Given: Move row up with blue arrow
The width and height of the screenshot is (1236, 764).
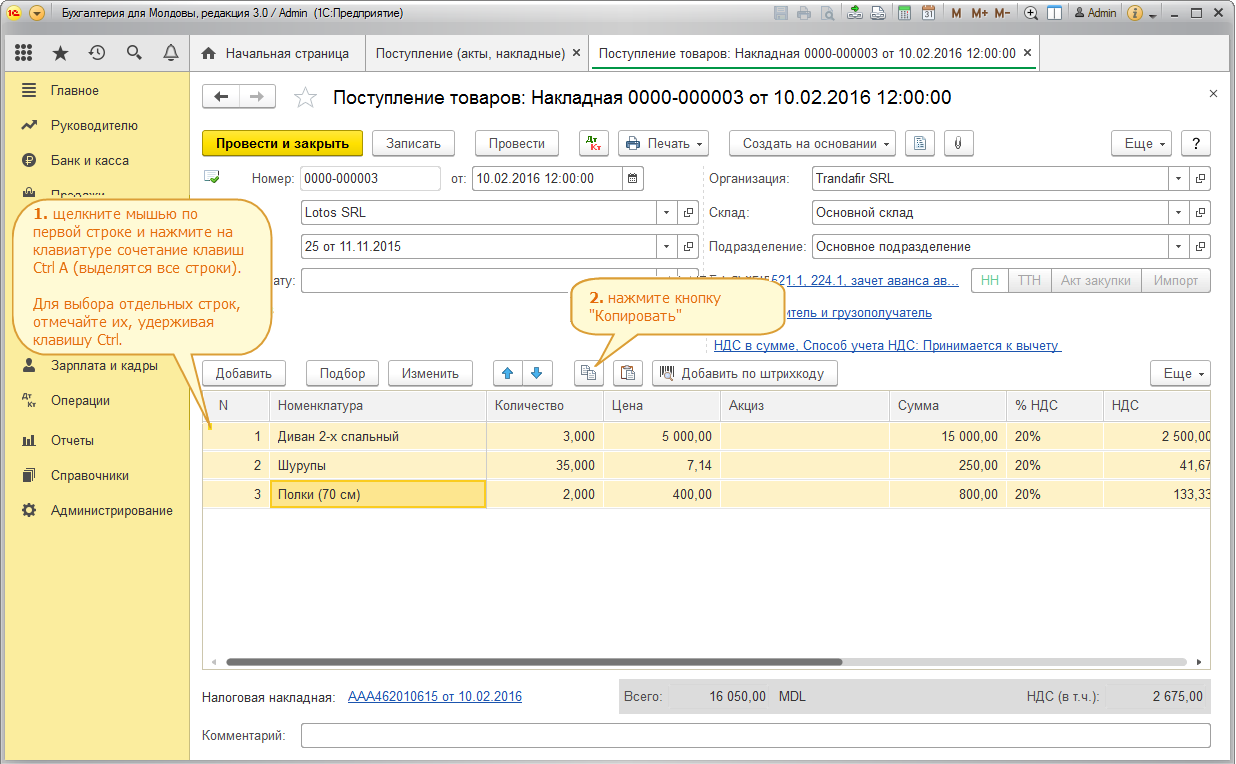Looking at the screenshot, I should coord(508,373).
